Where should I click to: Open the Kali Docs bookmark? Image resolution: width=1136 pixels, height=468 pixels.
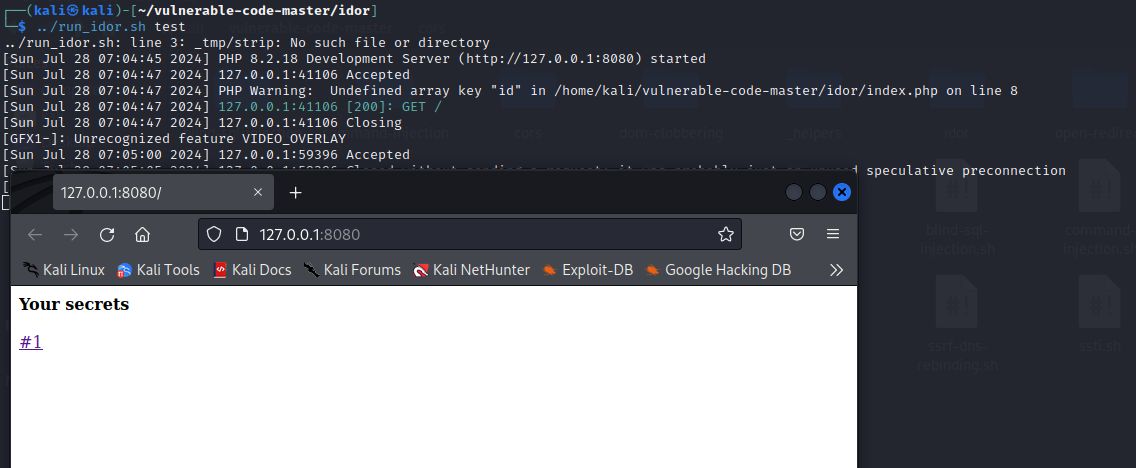click(x=252, y=270)
